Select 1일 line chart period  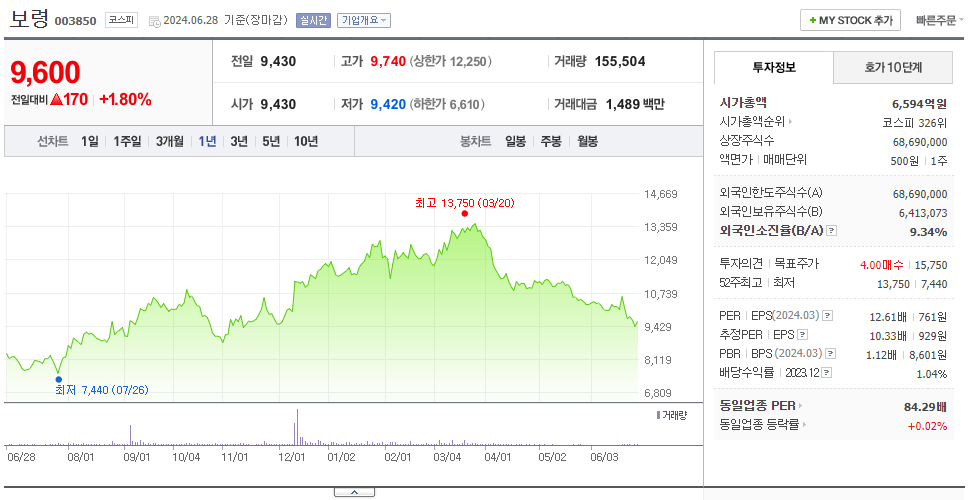tap(90, 141)
